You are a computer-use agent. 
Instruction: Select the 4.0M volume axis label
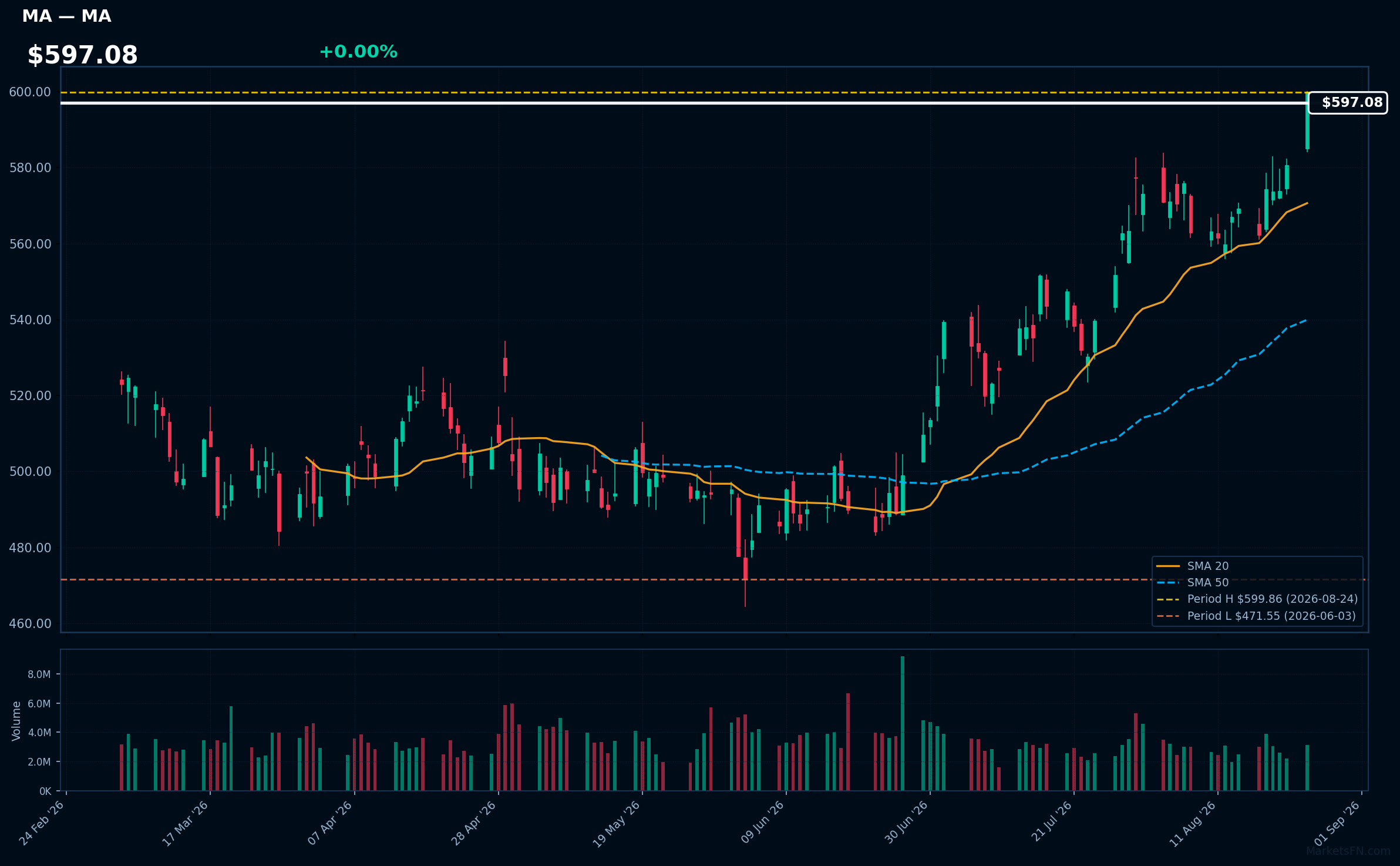tap(39, 732)
